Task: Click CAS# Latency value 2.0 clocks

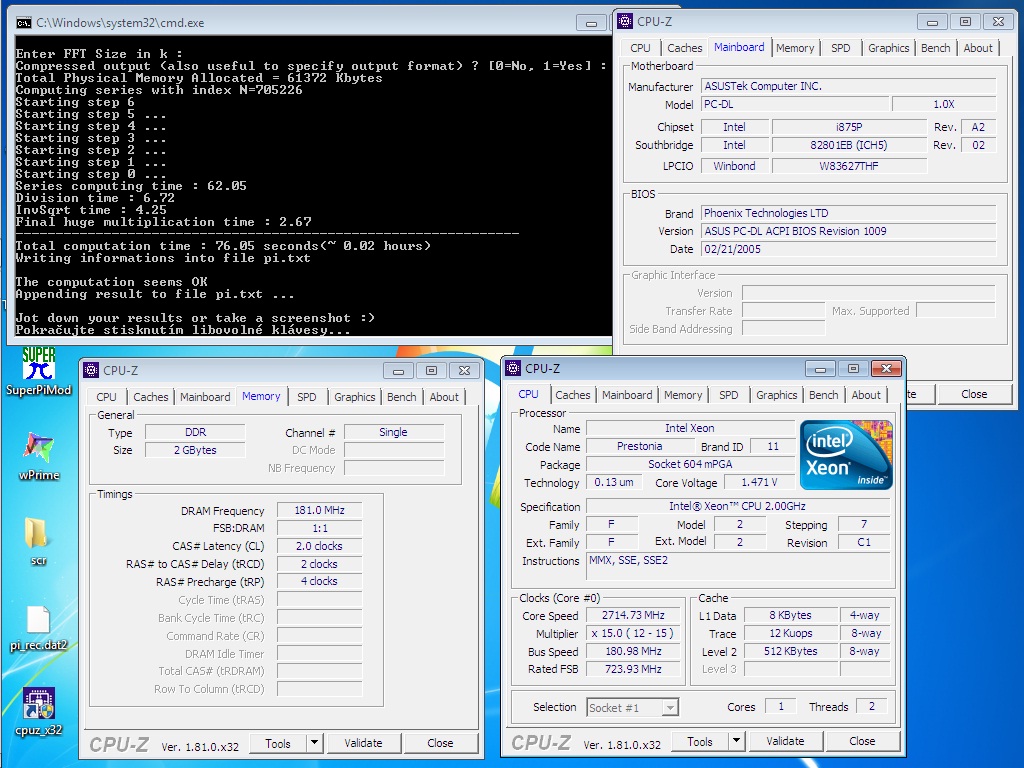Action: pyautogui.click(x=319, y=546)
